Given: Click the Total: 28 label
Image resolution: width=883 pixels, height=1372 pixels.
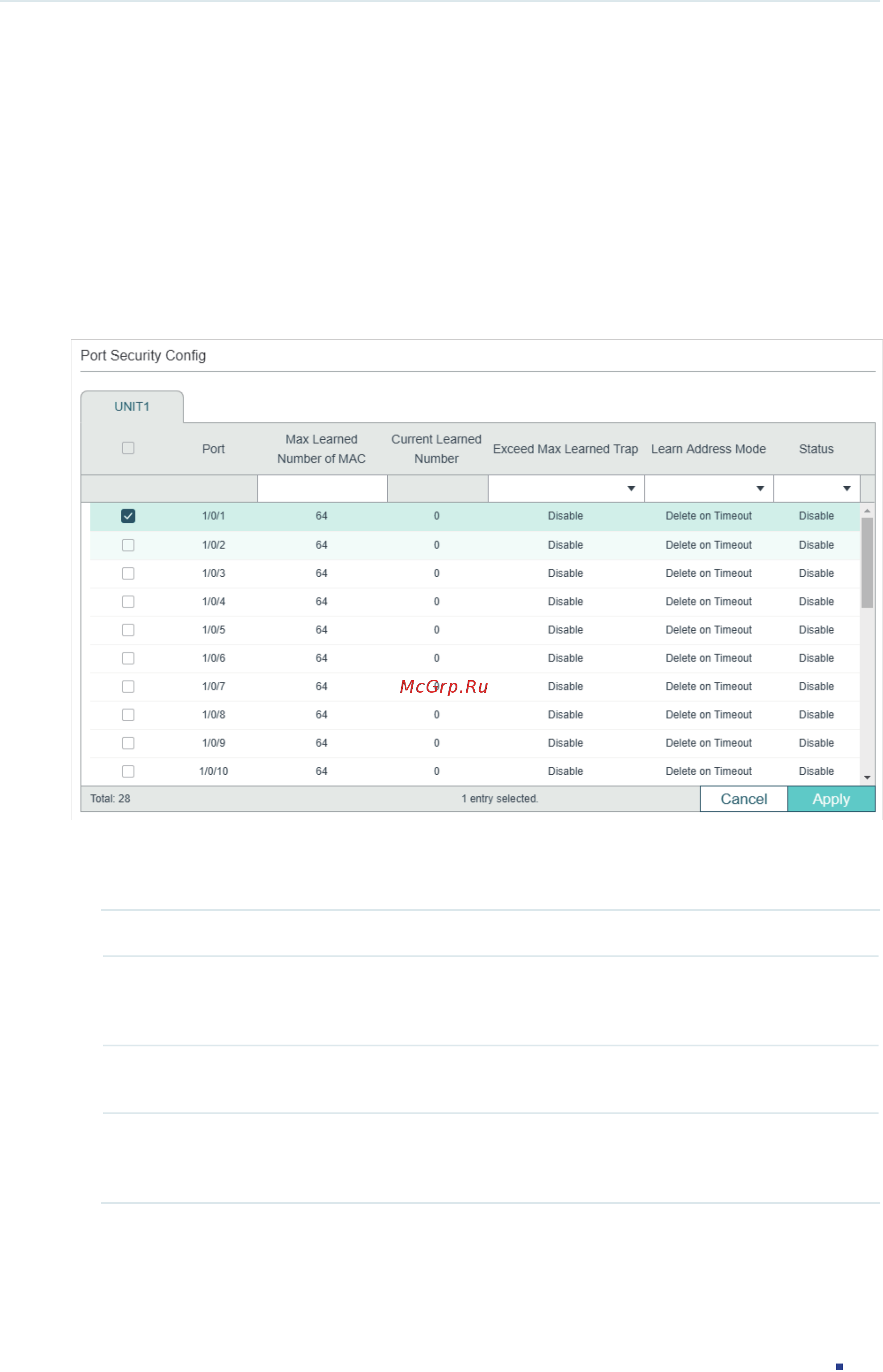Looking at the screenshot, I should click(110, 799).
